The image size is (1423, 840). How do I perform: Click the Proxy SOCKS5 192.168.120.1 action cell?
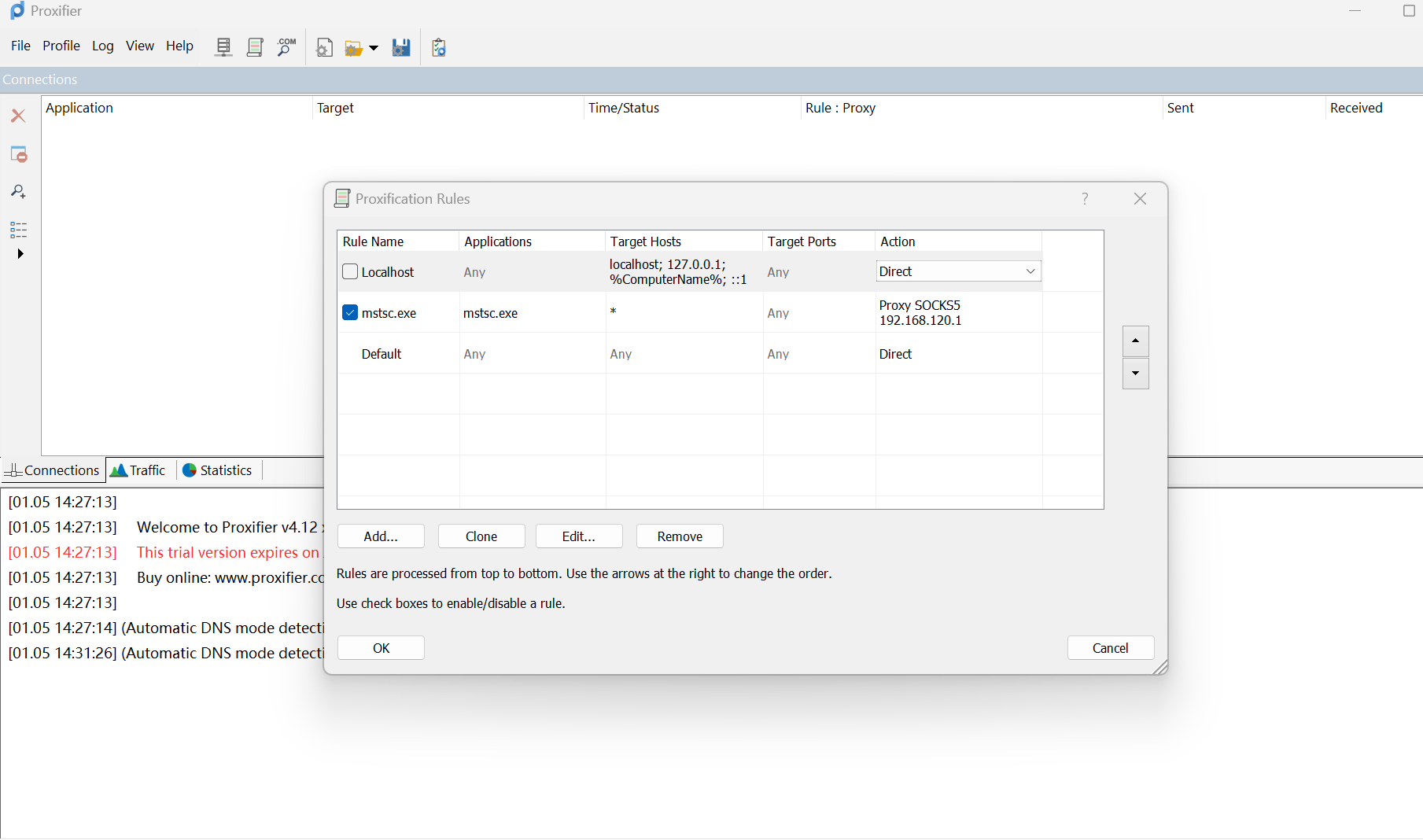pyautogui.click(x=959, y=313)
